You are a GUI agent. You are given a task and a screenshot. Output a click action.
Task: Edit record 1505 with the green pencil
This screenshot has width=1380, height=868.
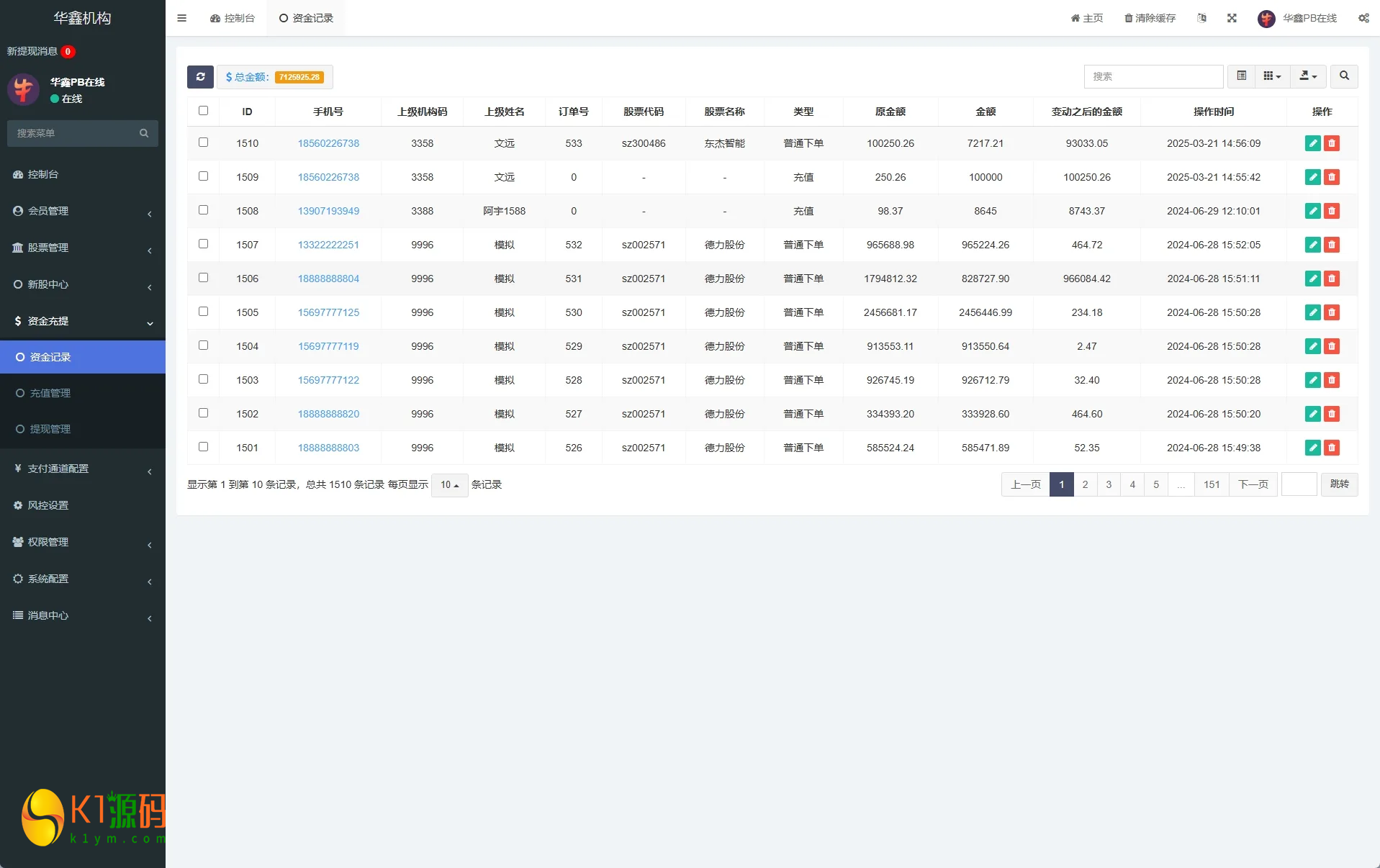tap(1313, 312)
